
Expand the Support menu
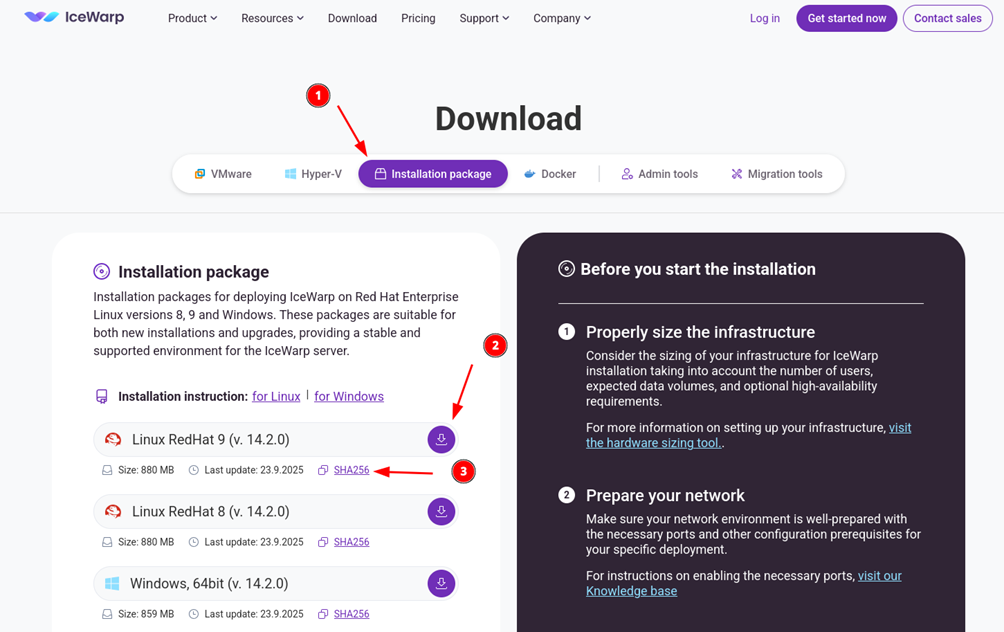pyautogui.click(x=484, y=18)
